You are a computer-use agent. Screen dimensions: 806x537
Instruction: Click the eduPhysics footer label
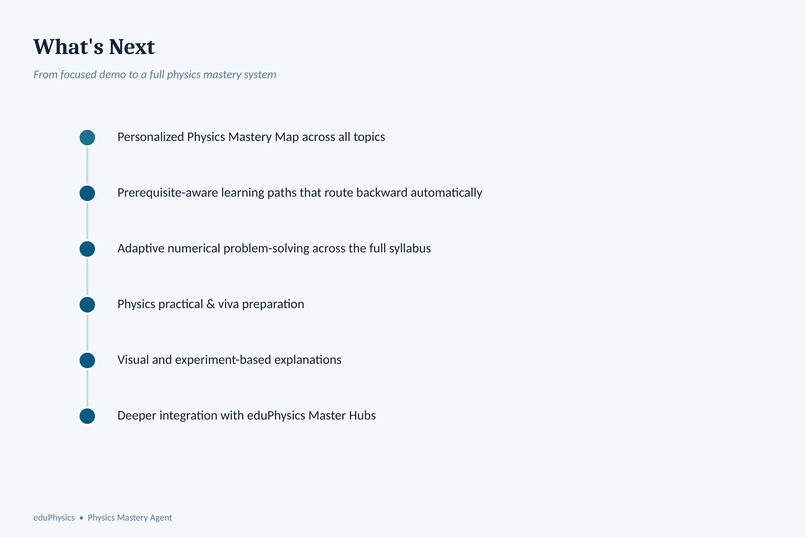click(x=54, y=517)
